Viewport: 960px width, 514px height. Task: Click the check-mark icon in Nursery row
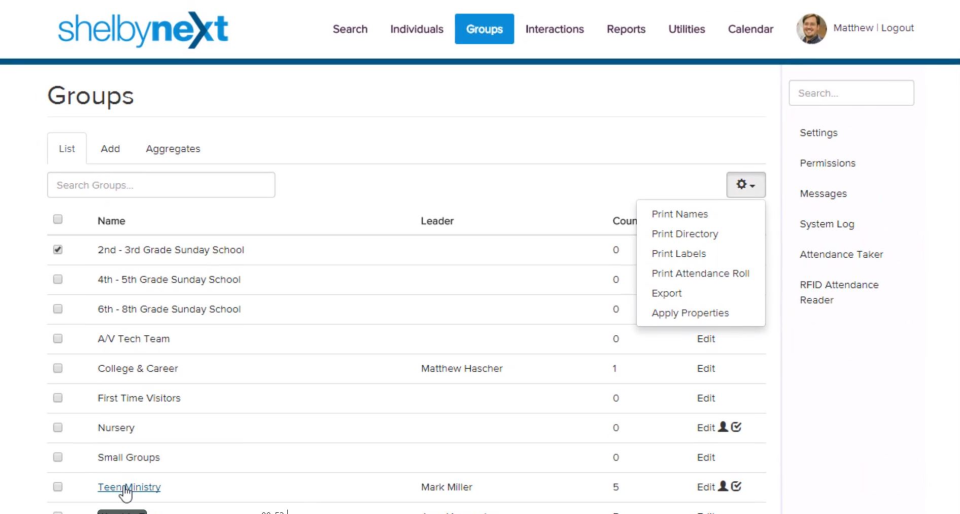pos(736,427)
